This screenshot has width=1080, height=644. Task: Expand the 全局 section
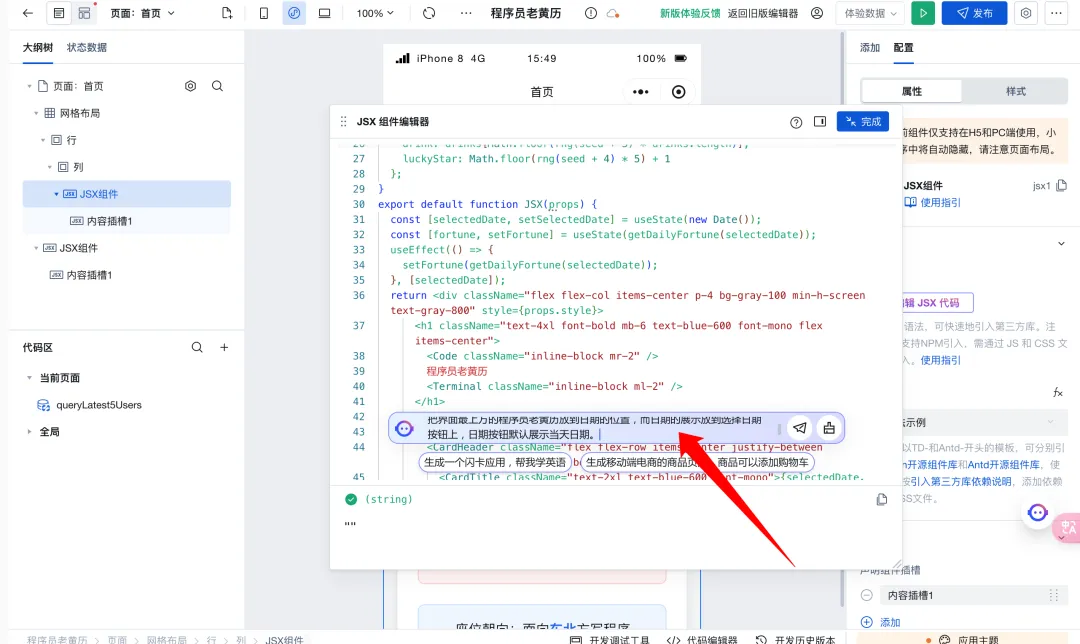[29, 432]
